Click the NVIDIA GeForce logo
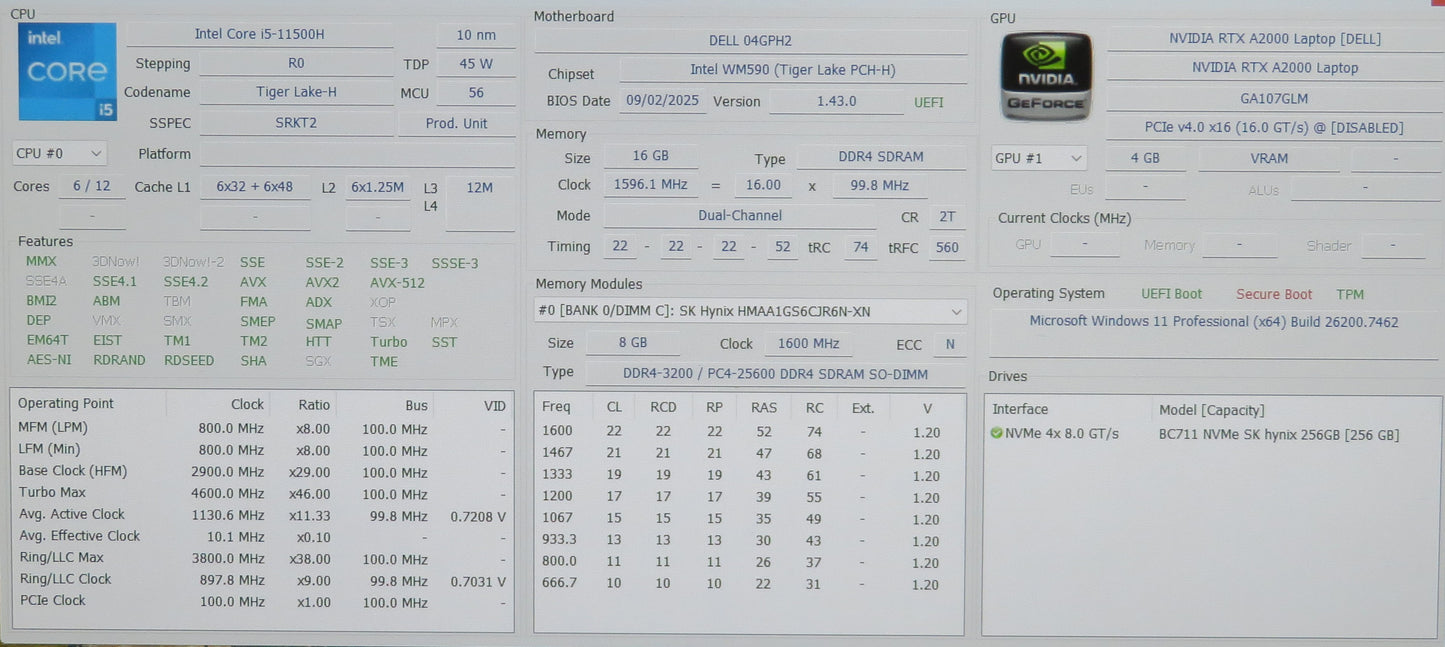 (x=1046, y=77)
